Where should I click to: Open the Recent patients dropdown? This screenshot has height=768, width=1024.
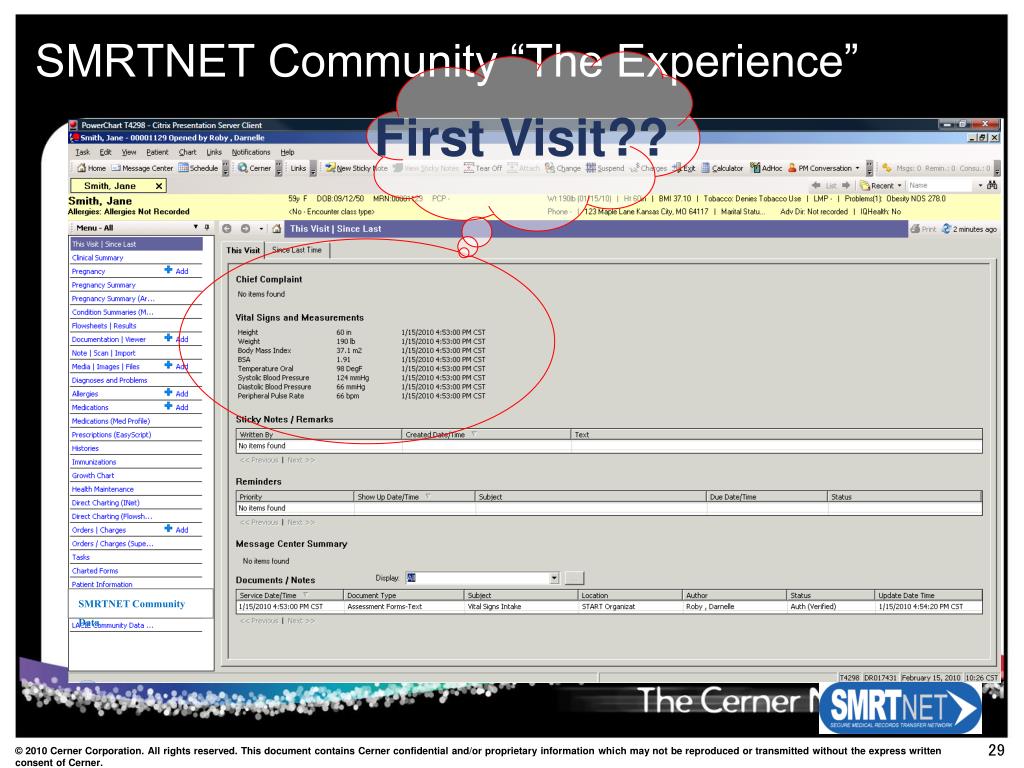(899, 185)
